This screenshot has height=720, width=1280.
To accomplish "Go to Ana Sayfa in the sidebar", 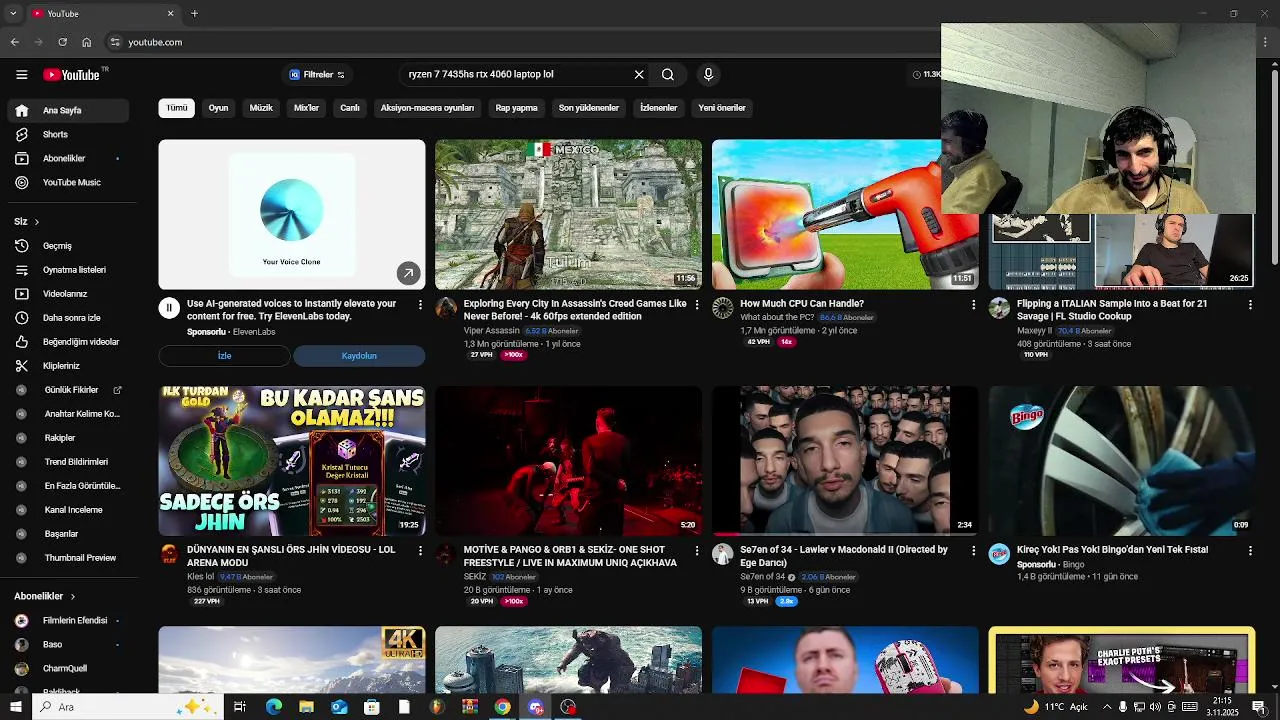I will click(68, 110).
